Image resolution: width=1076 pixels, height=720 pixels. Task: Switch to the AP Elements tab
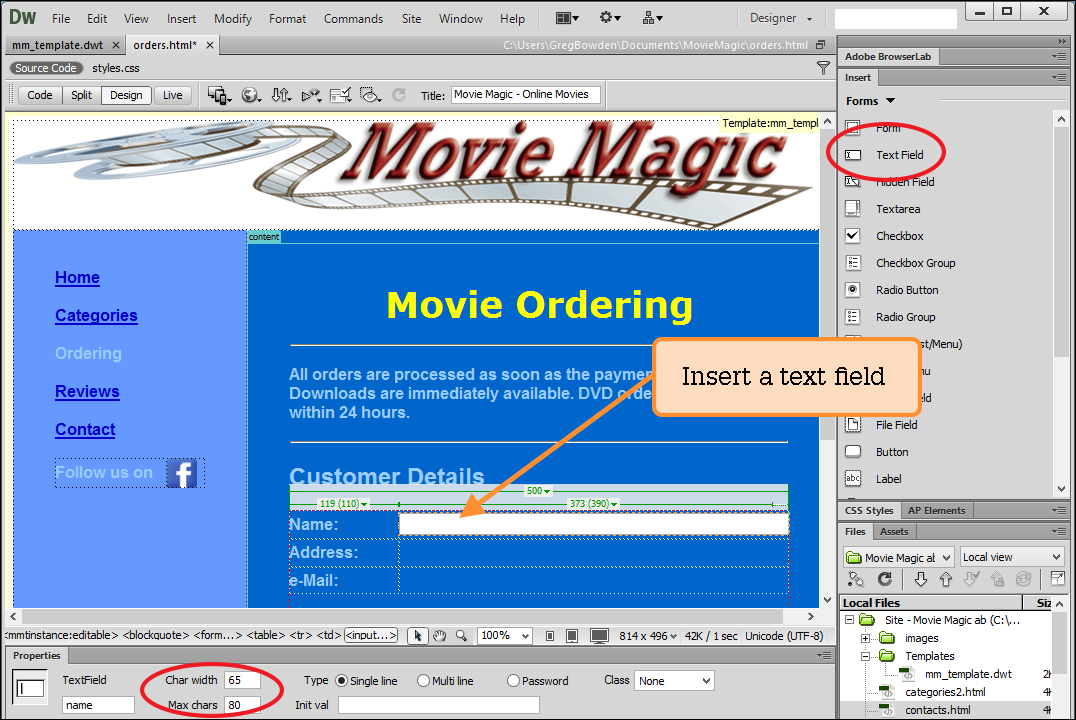(x=936, y=511)
